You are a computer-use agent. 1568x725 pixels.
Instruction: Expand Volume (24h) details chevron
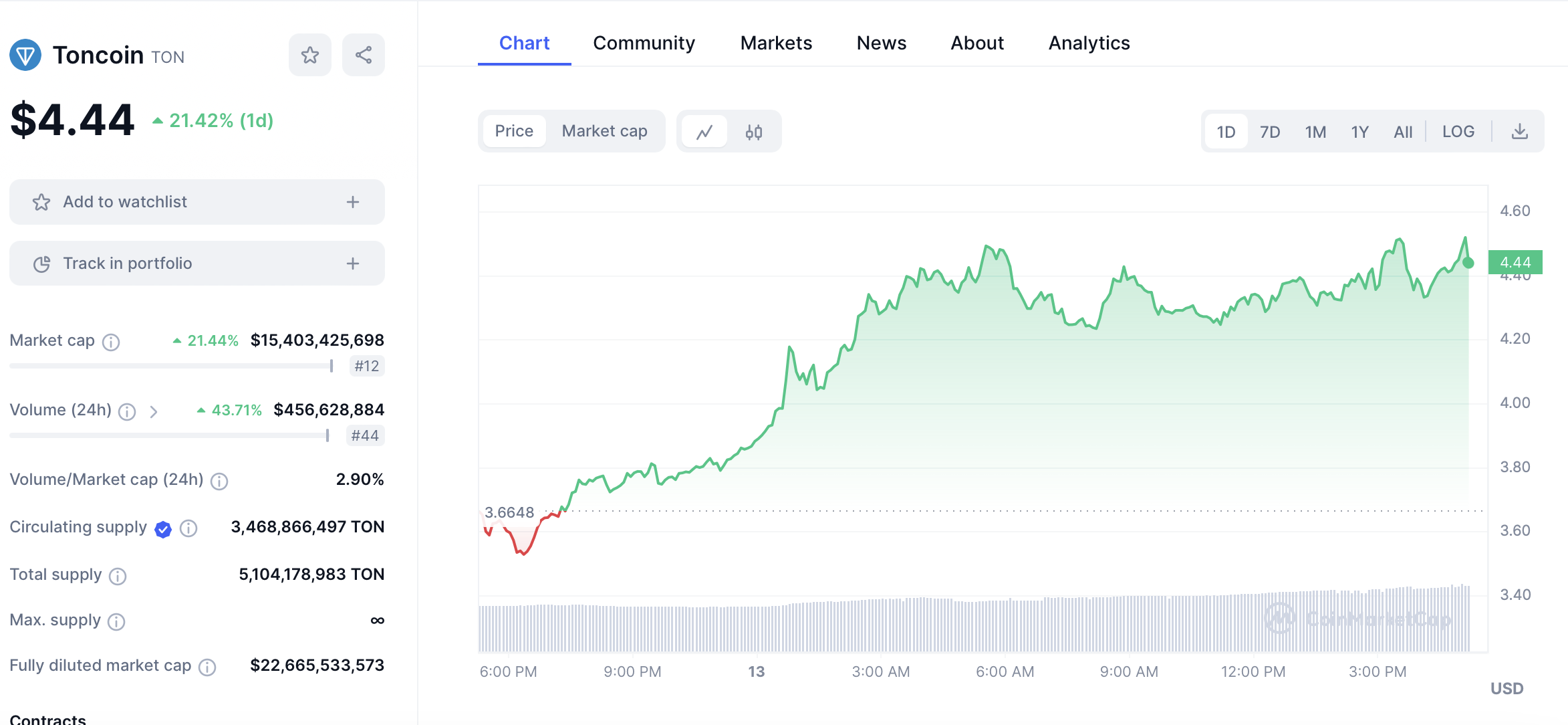pyautogui.click(x=154, y=411)
